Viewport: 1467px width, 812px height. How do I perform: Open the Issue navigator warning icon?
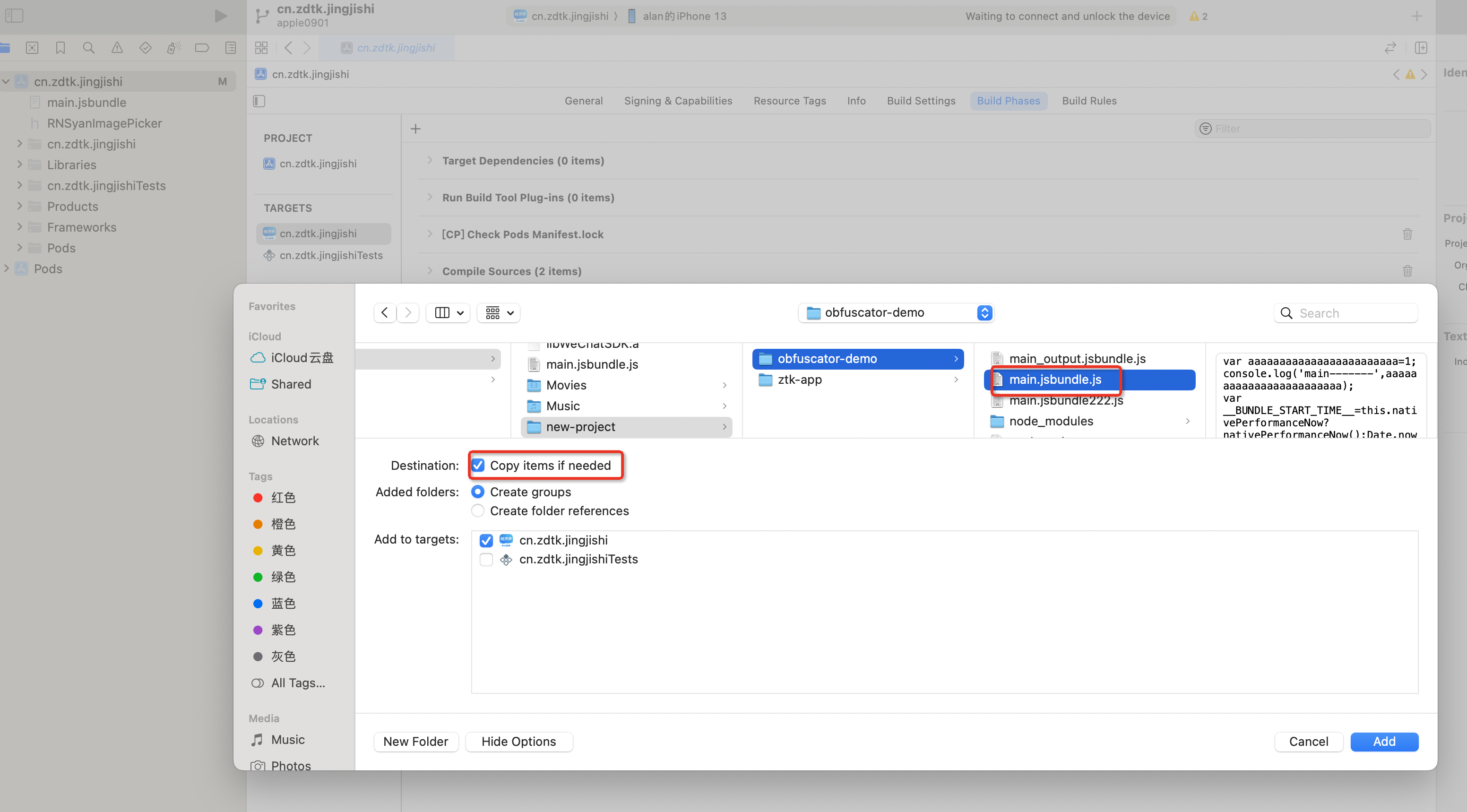[117, 48]
